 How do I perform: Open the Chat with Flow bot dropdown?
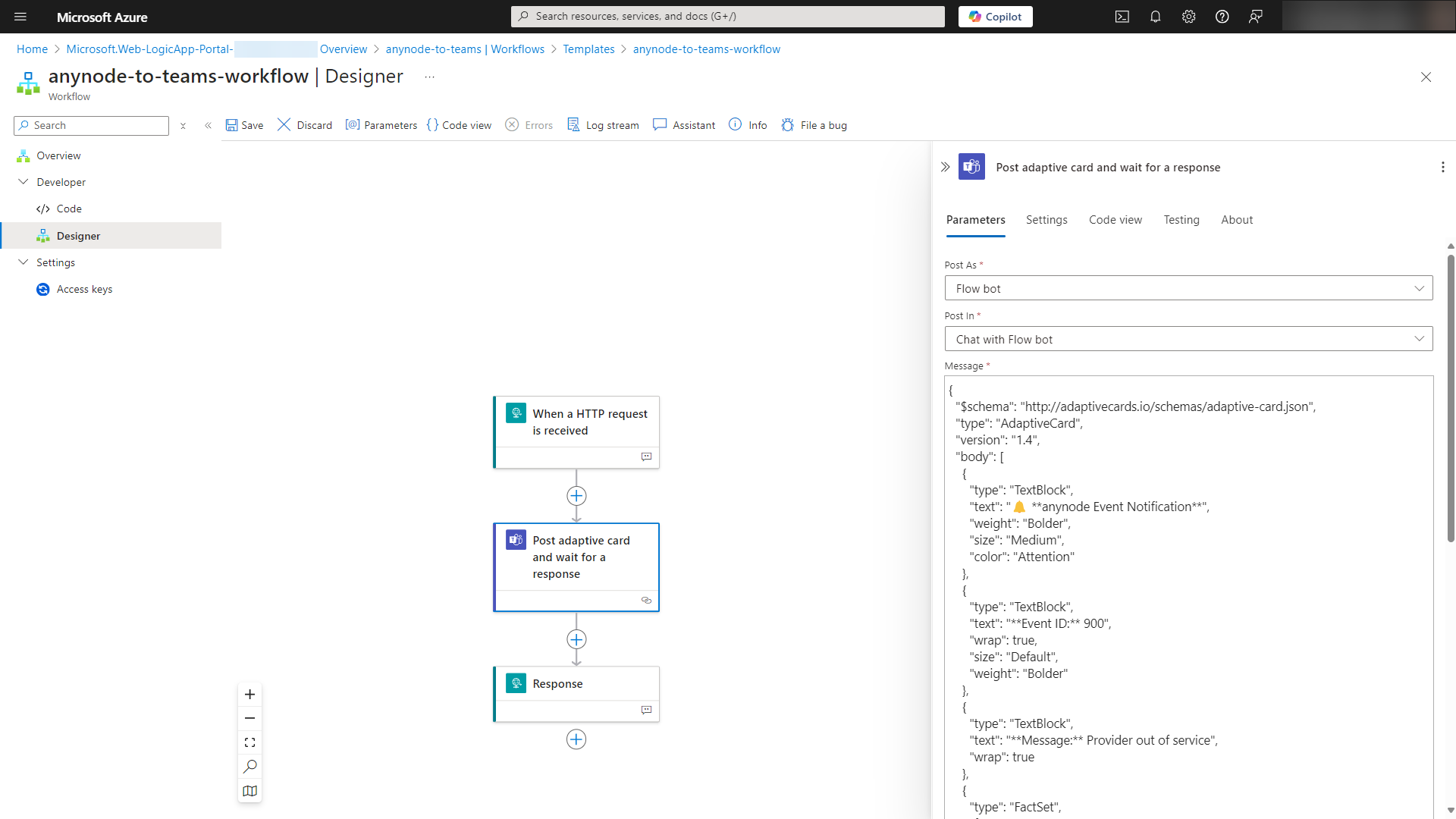[1418, 338]
